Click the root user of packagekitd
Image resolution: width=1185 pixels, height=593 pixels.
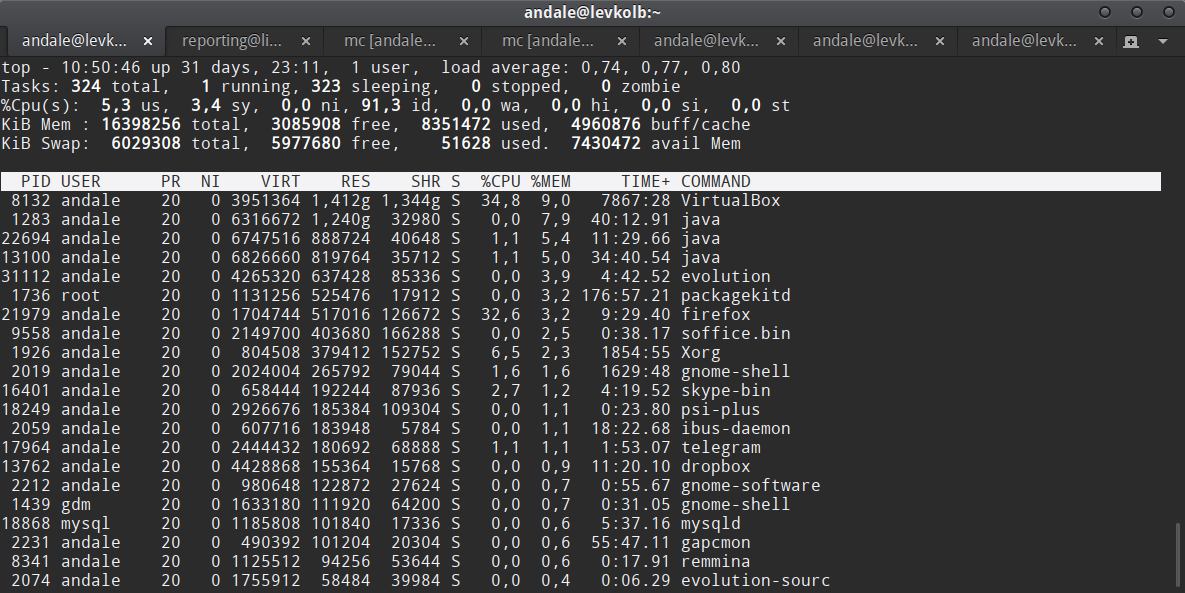pos(81,295)
